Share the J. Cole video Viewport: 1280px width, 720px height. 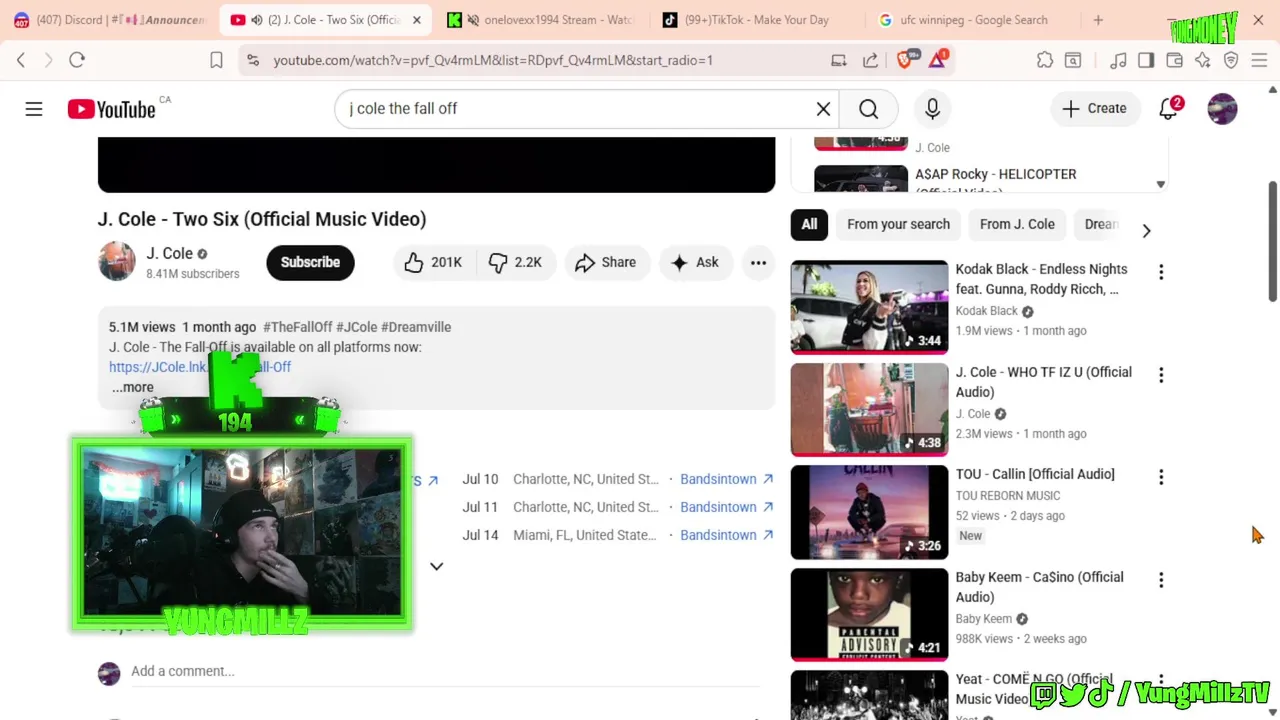(606, 262)
